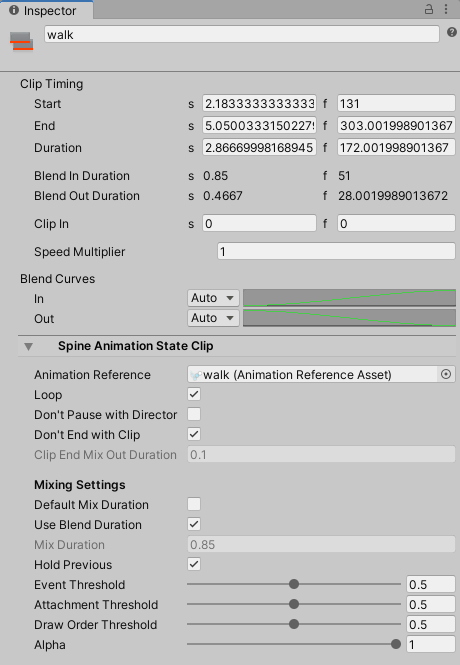Viewport: 460px width, 665px height.
Task: Click the walk clip thumbnail icon
Action: point(21,41)
